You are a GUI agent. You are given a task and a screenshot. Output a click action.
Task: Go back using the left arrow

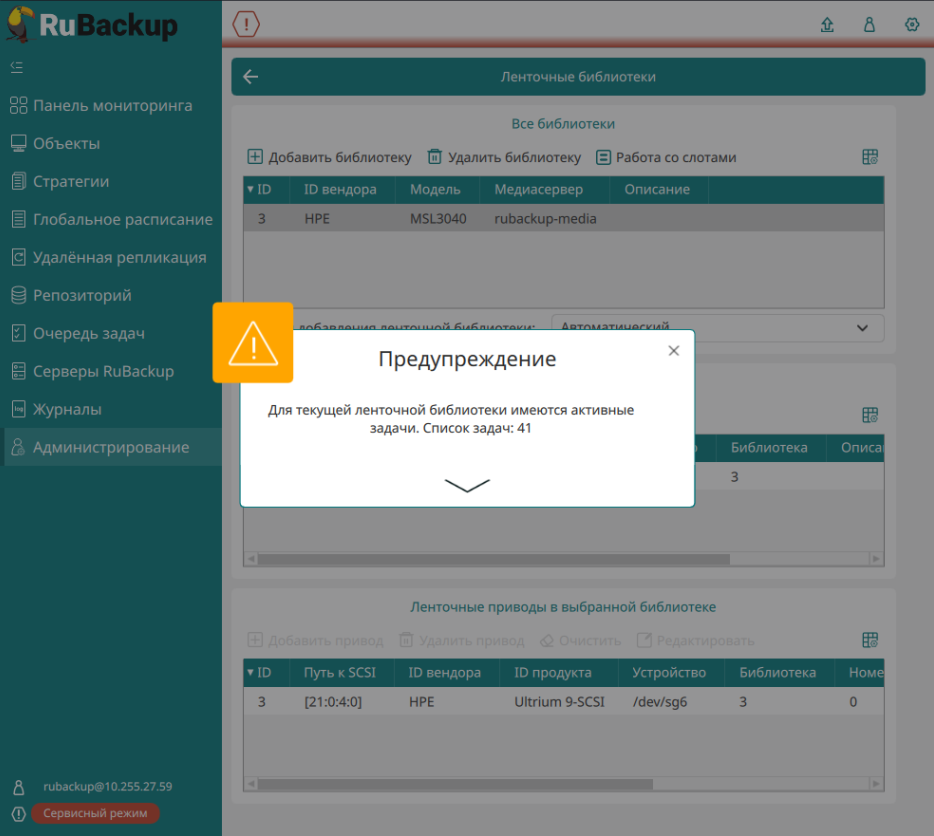[x=250, y=77]
